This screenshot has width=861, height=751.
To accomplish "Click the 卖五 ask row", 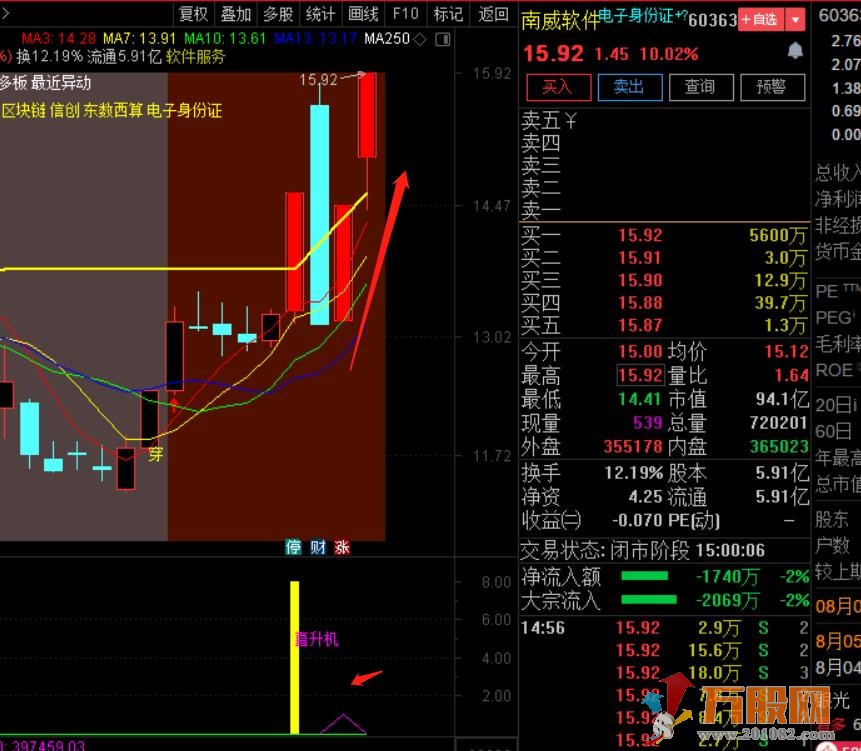I will [x=664, y=120].
